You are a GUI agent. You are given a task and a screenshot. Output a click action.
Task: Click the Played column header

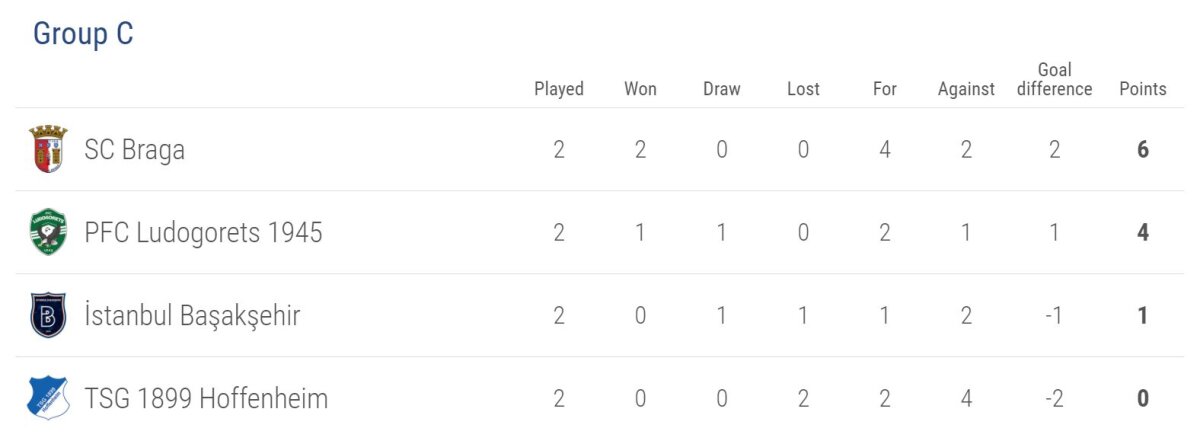tap(559, 89)
